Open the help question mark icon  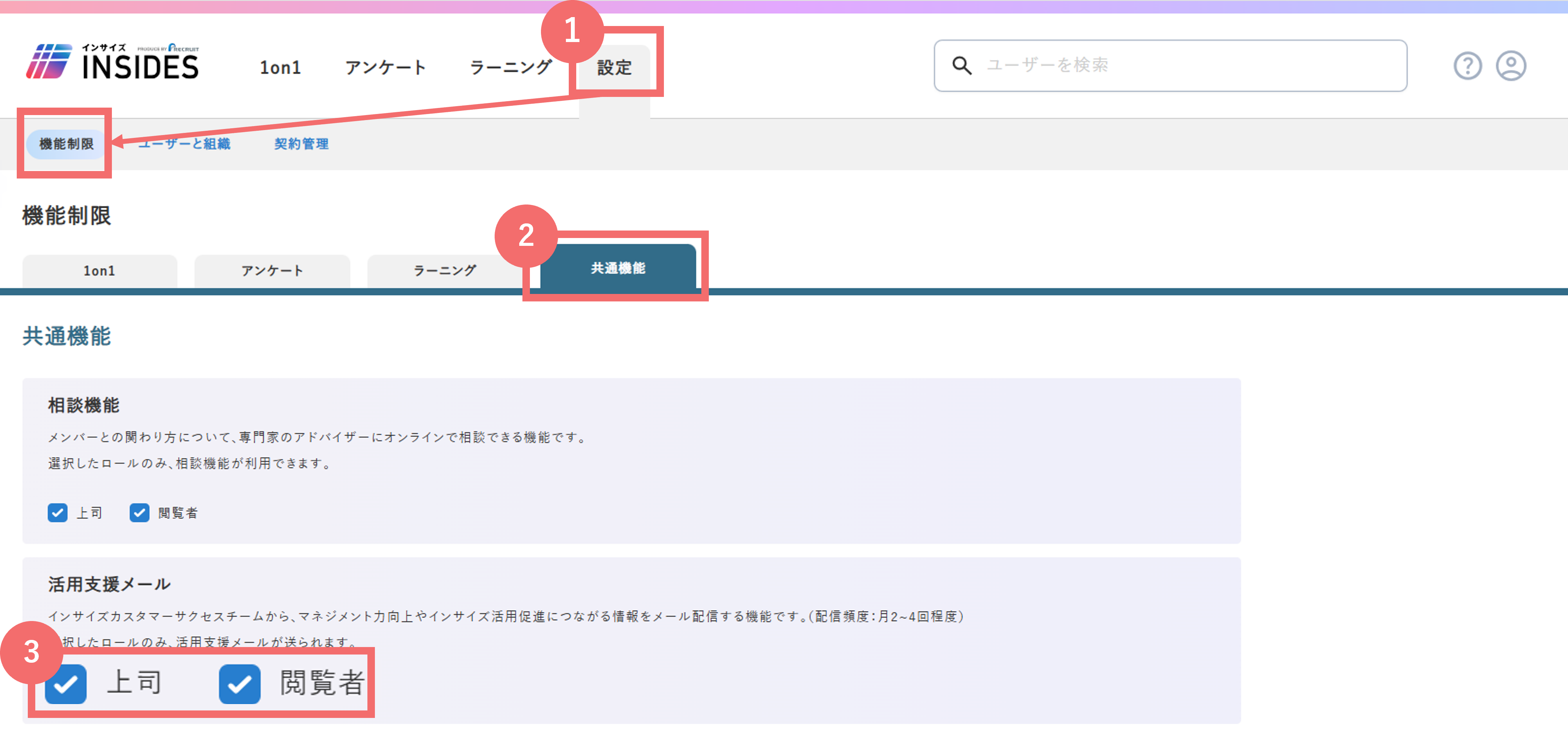tap(1468, 66)
